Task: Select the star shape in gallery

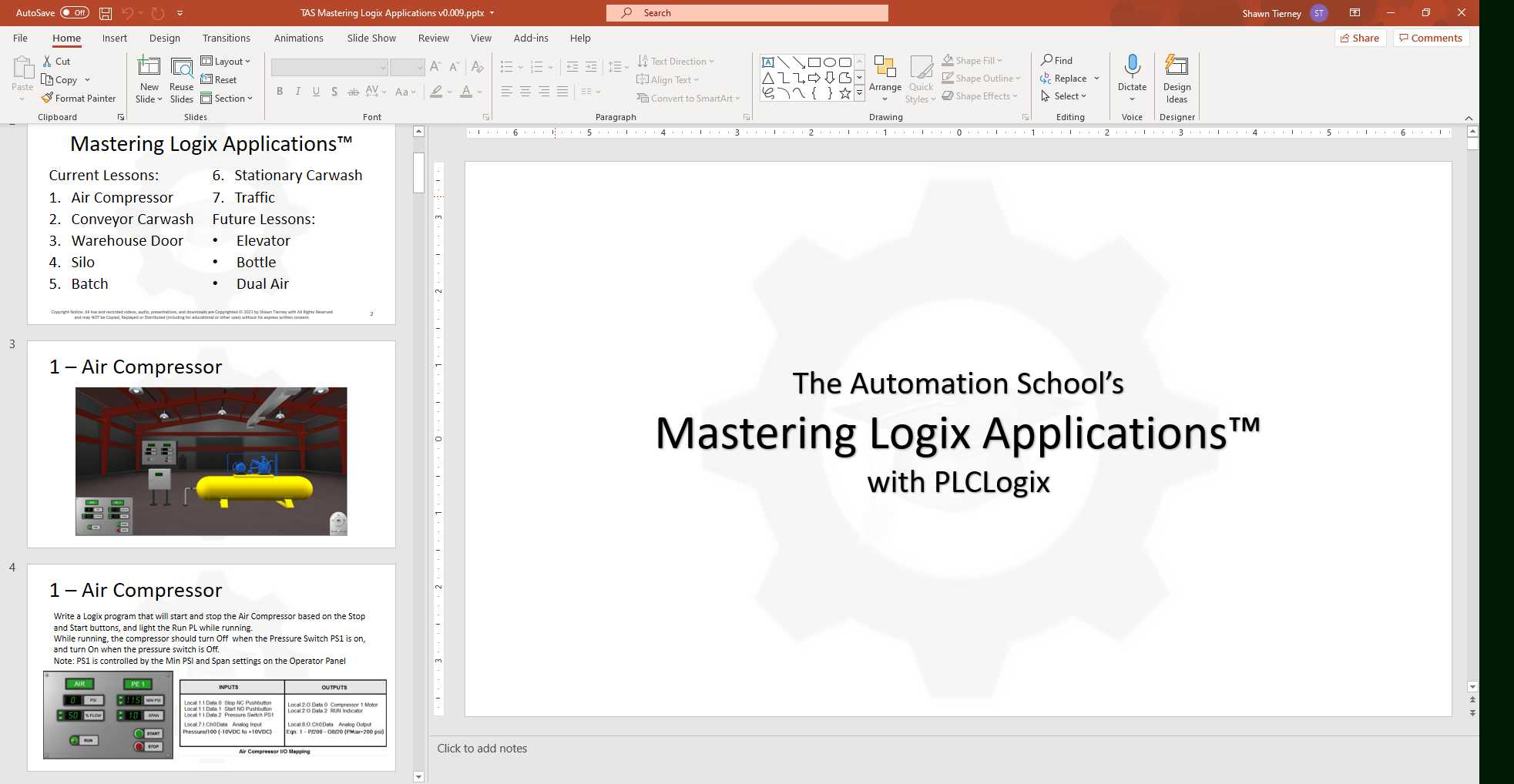Action: click(x=845, y=93)
